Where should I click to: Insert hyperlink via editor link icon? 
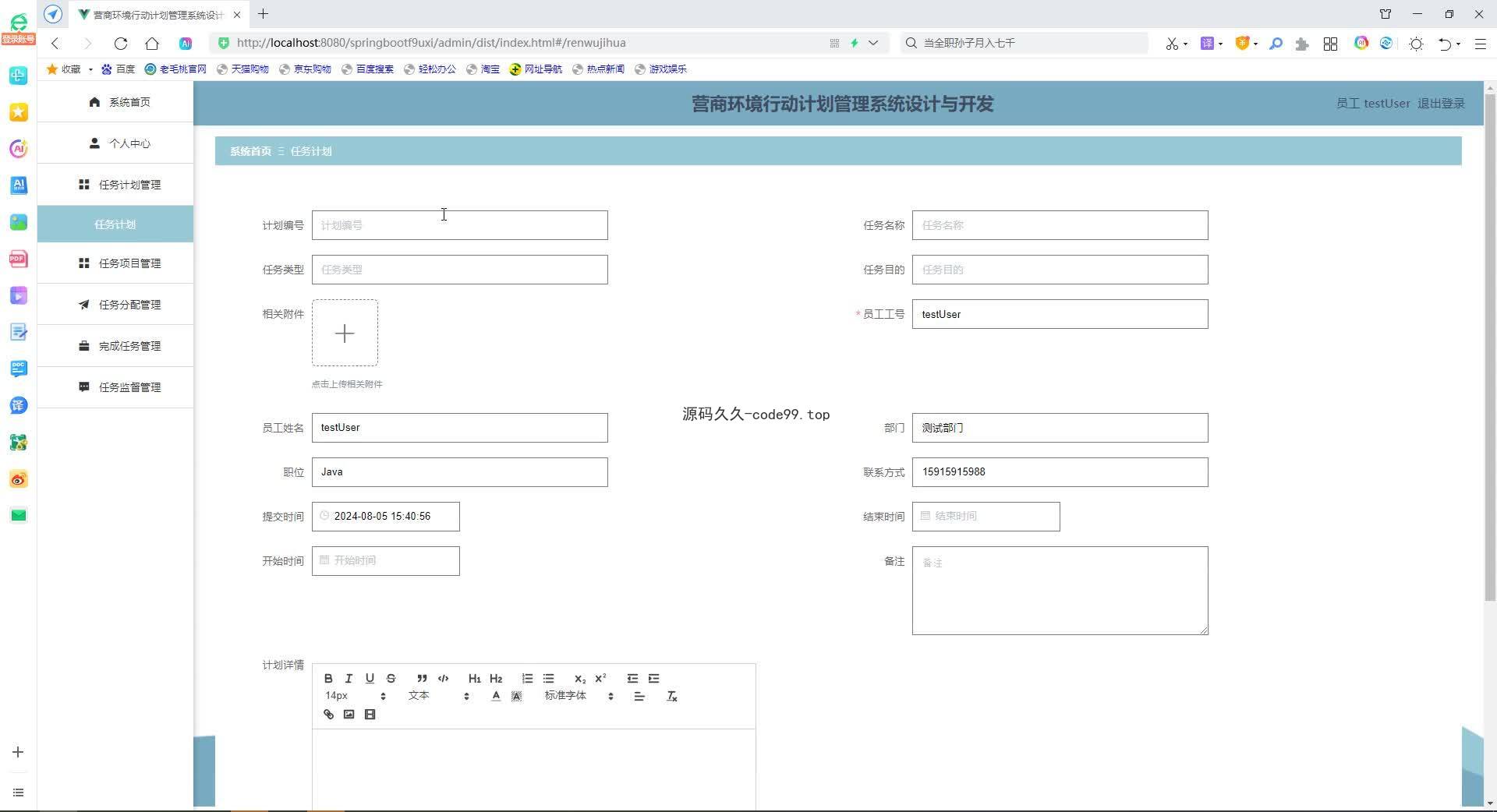pos(328,715)
